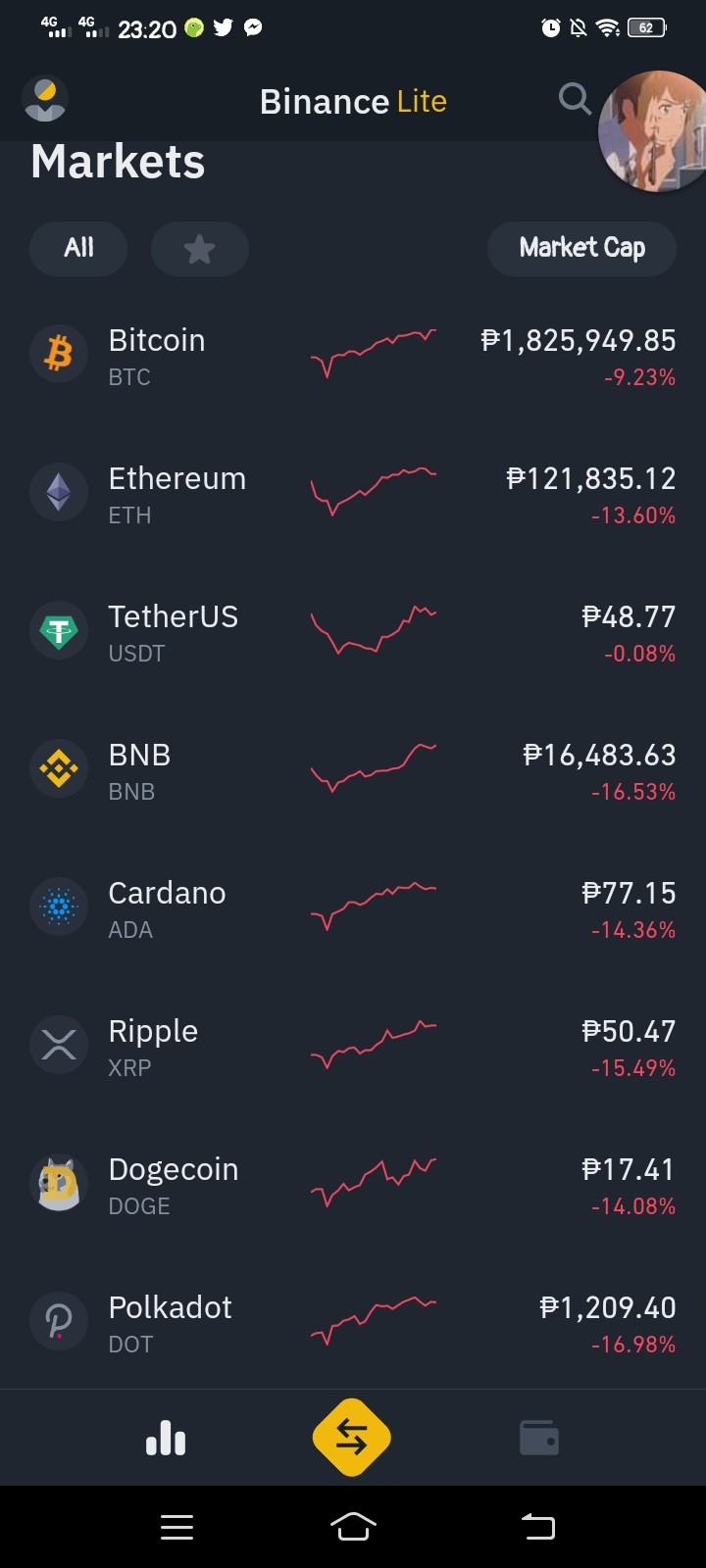Tap the Ethereum logo icon
The height and width of the screenshot is (1568, 706).
click(59, 492)
